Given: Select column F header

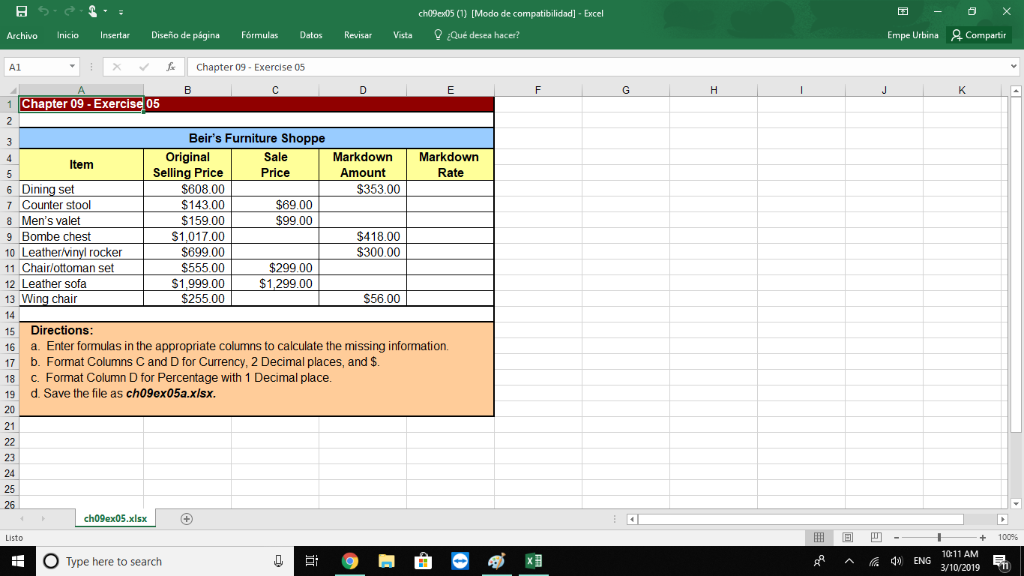Looking at the screenshot, I should tap(538, 90).
